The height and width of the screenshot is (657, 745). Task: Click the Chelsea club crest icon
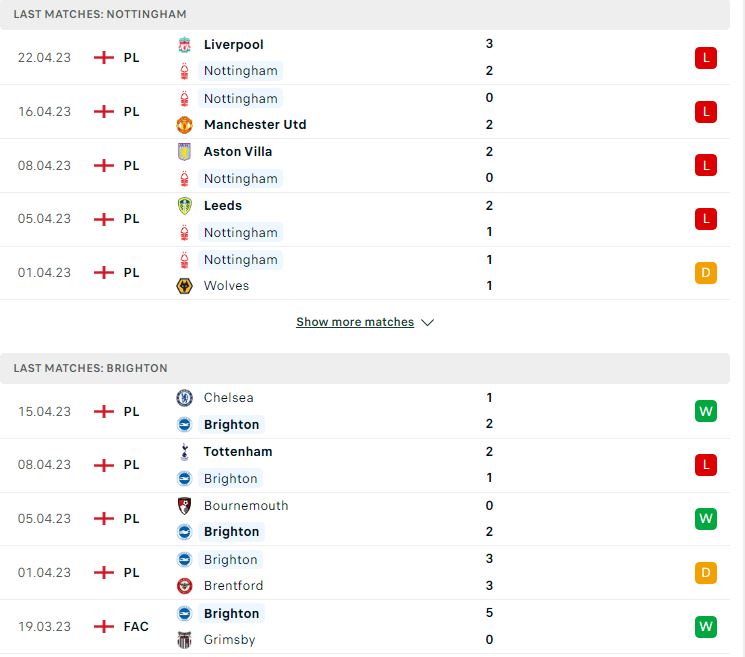tap(184, 398)
